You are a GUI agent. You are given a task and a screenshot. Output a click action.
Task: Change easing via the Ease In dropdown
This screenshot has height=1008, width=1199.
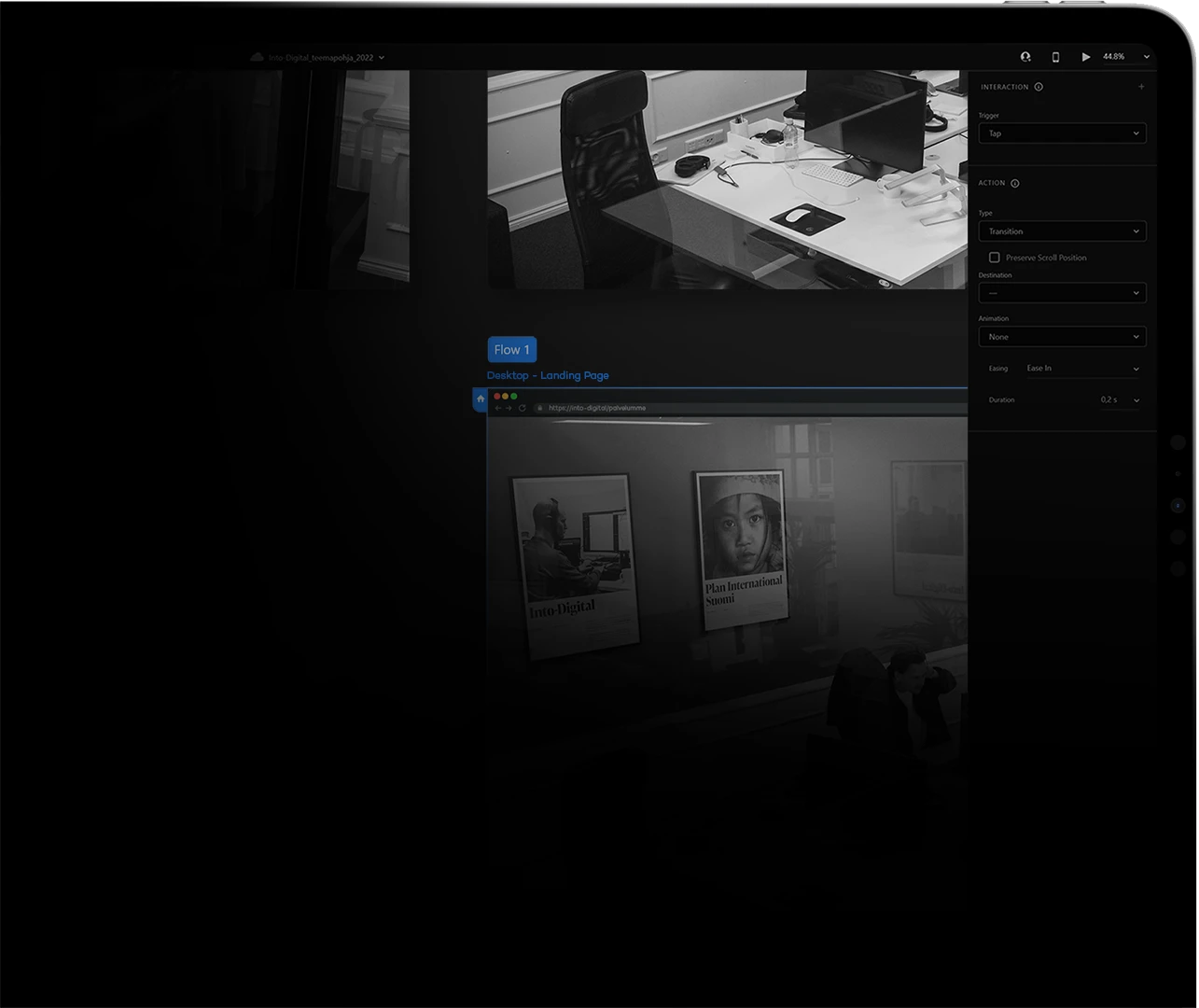coord(1082,368)
